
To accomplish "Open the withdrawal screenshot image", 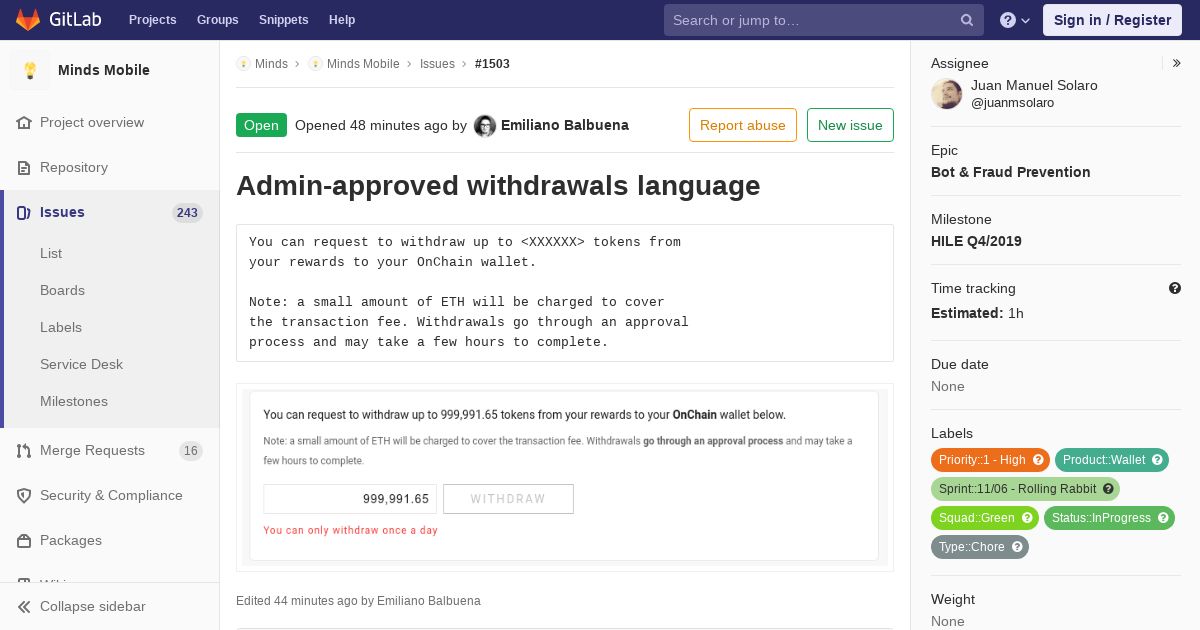I will (564, 476).
